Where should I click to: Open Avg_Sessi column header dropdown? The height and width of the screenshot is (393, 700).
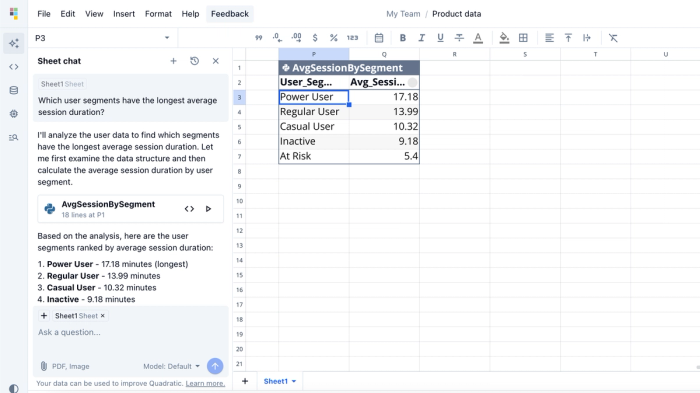coord(412,82)
